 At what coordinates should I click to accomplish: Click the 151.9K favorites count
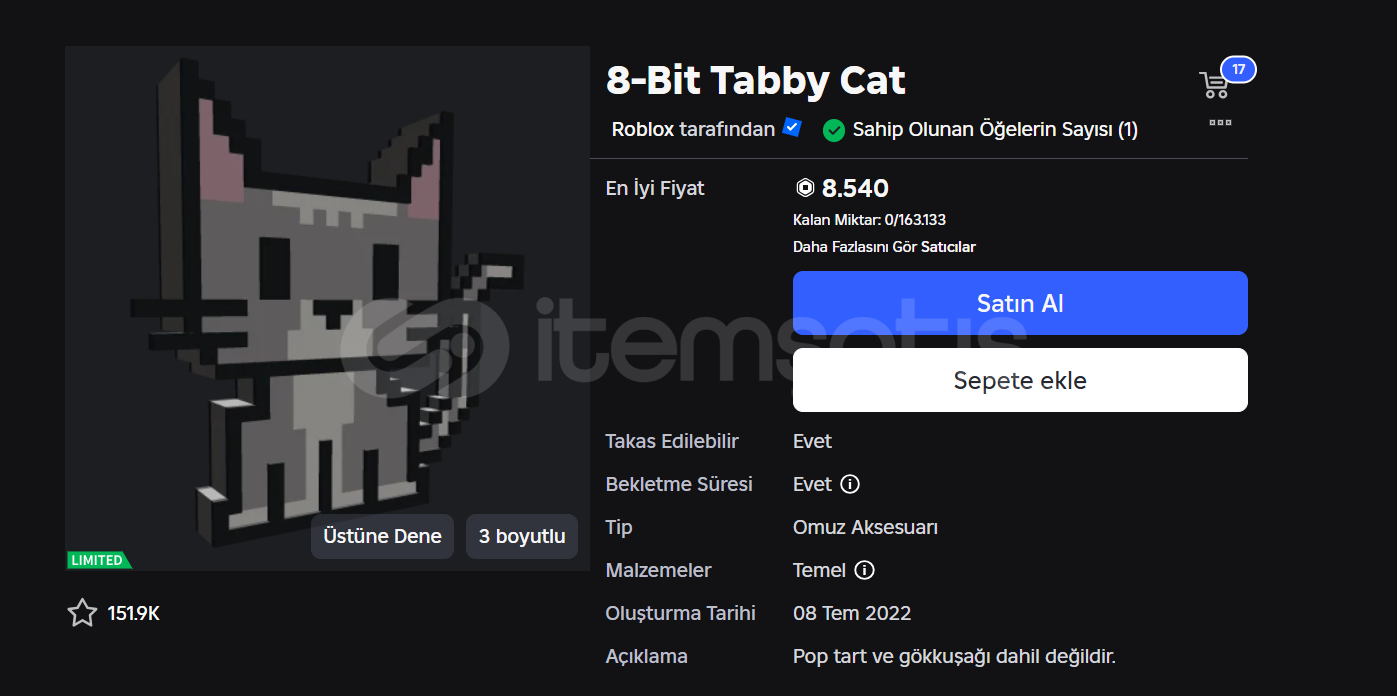[134, 613]
